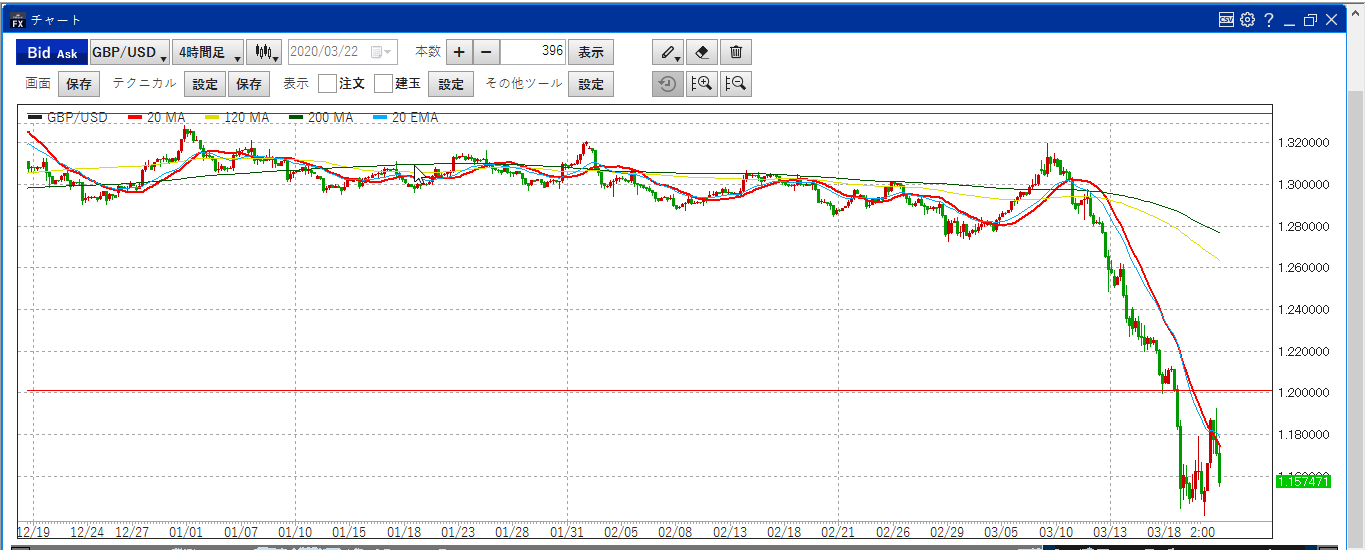The image size is (1366, 550).
Task: Click the 1.240000 price axis label
Action: click(x=1302, y=309)
